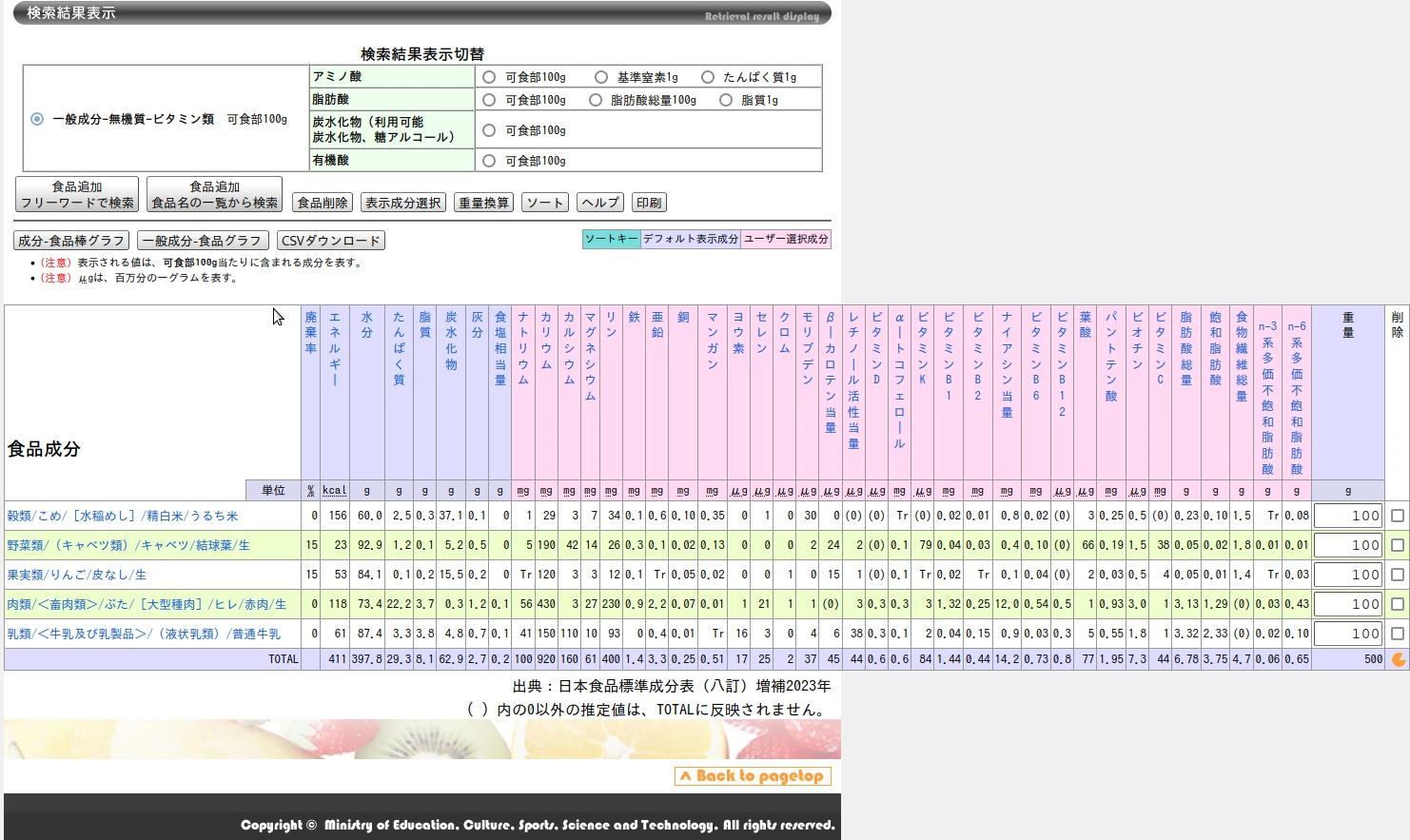Select 基準窒素1g radio for アミノ酸
Image resolution: width=1410 pixels, height=840 pixels.
pyautogui.click(x=600, y=76)
